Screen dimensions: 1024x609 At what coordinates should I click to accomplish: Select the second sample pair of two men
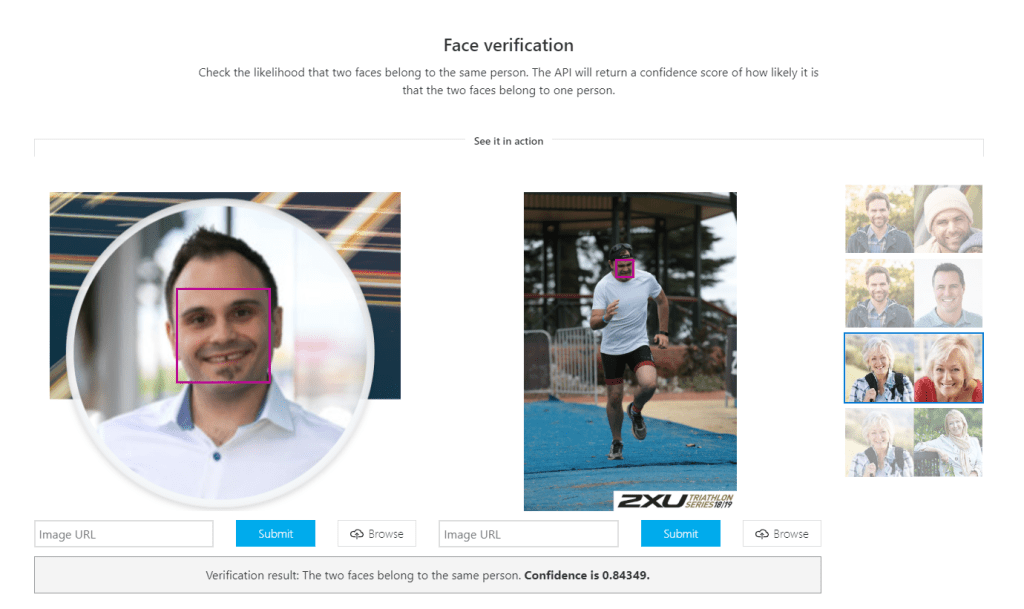[914, 293]
